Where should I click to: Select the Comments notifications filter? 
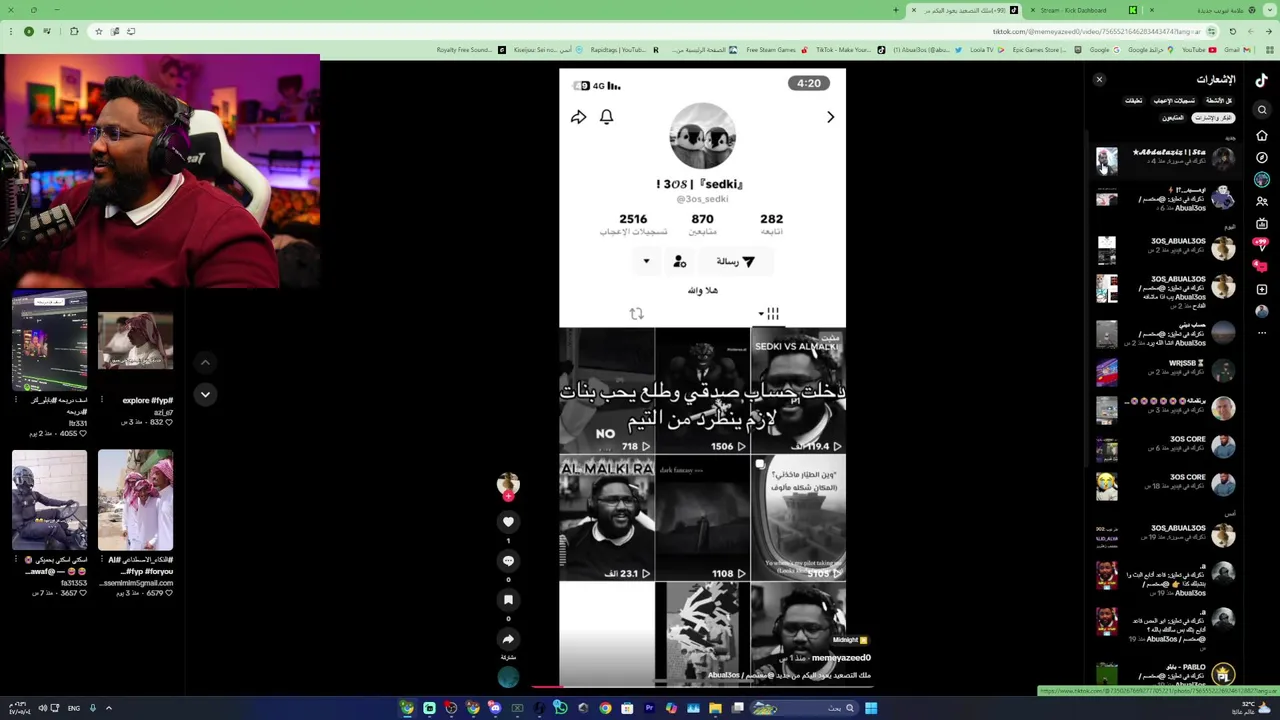(x=1133, y=101)
